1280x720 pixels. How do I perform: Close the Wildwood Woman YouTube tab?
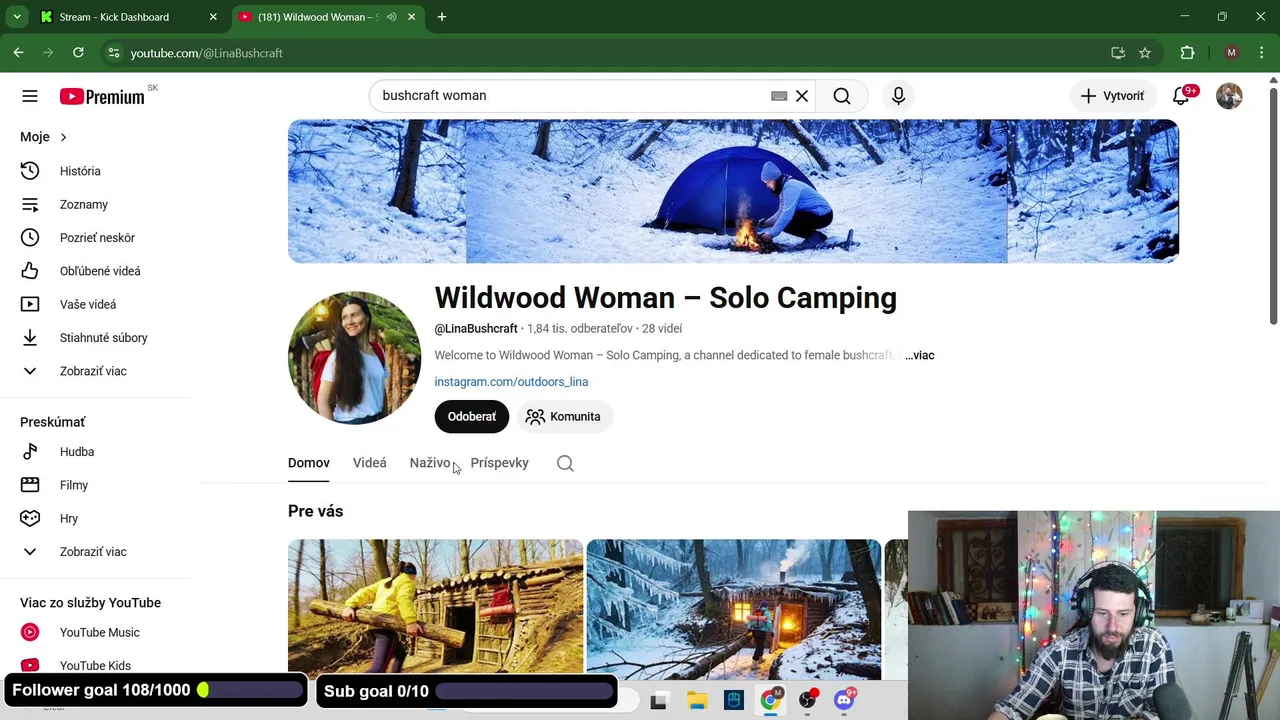pyautogui.click(x=411, y=17)
